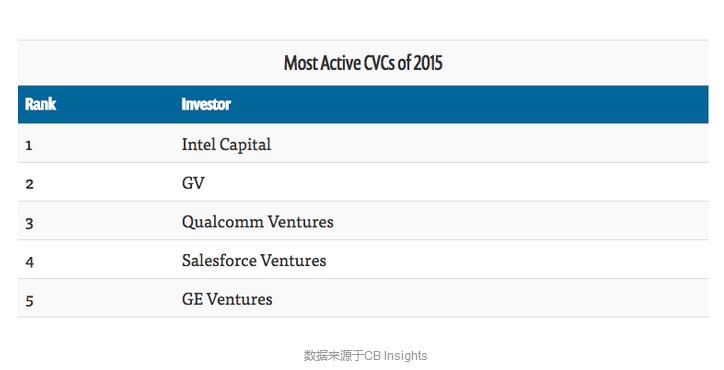Select the empty area of GE Ventures row

tap(490, 298)
